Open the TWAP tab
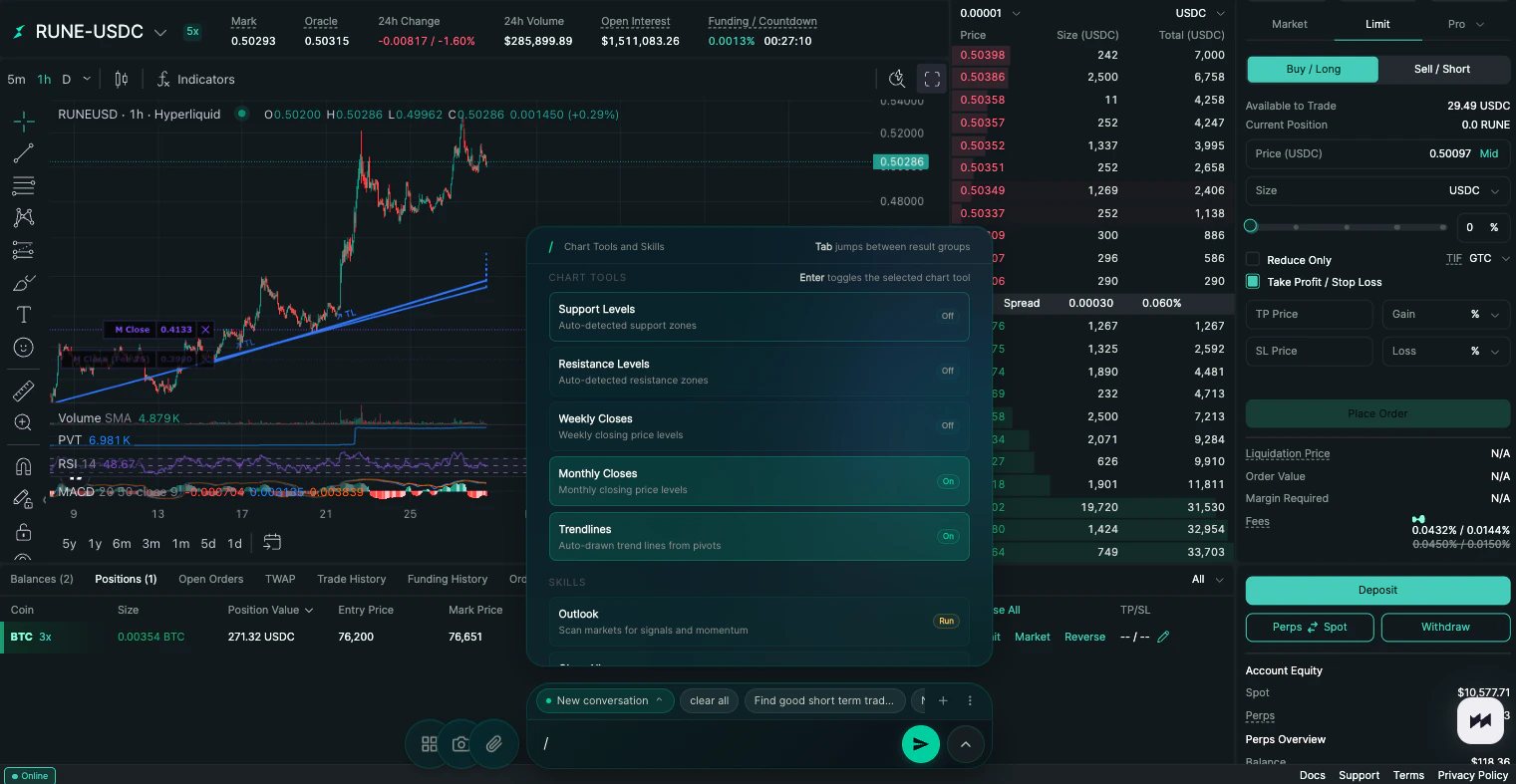 click(280, 579)
